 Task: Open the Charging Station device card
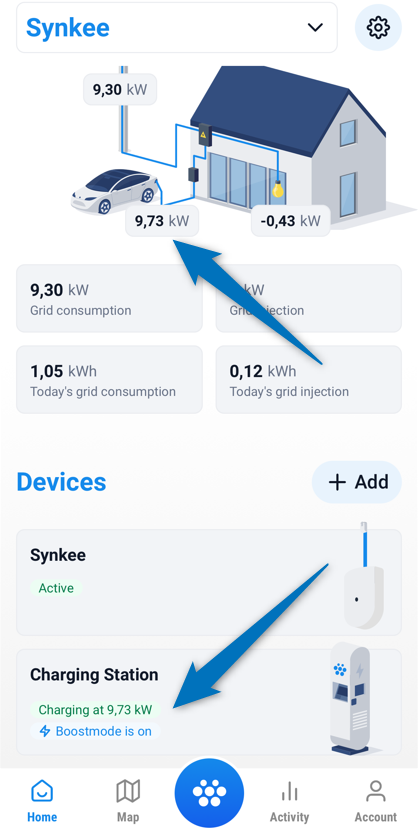coord(209,702)
